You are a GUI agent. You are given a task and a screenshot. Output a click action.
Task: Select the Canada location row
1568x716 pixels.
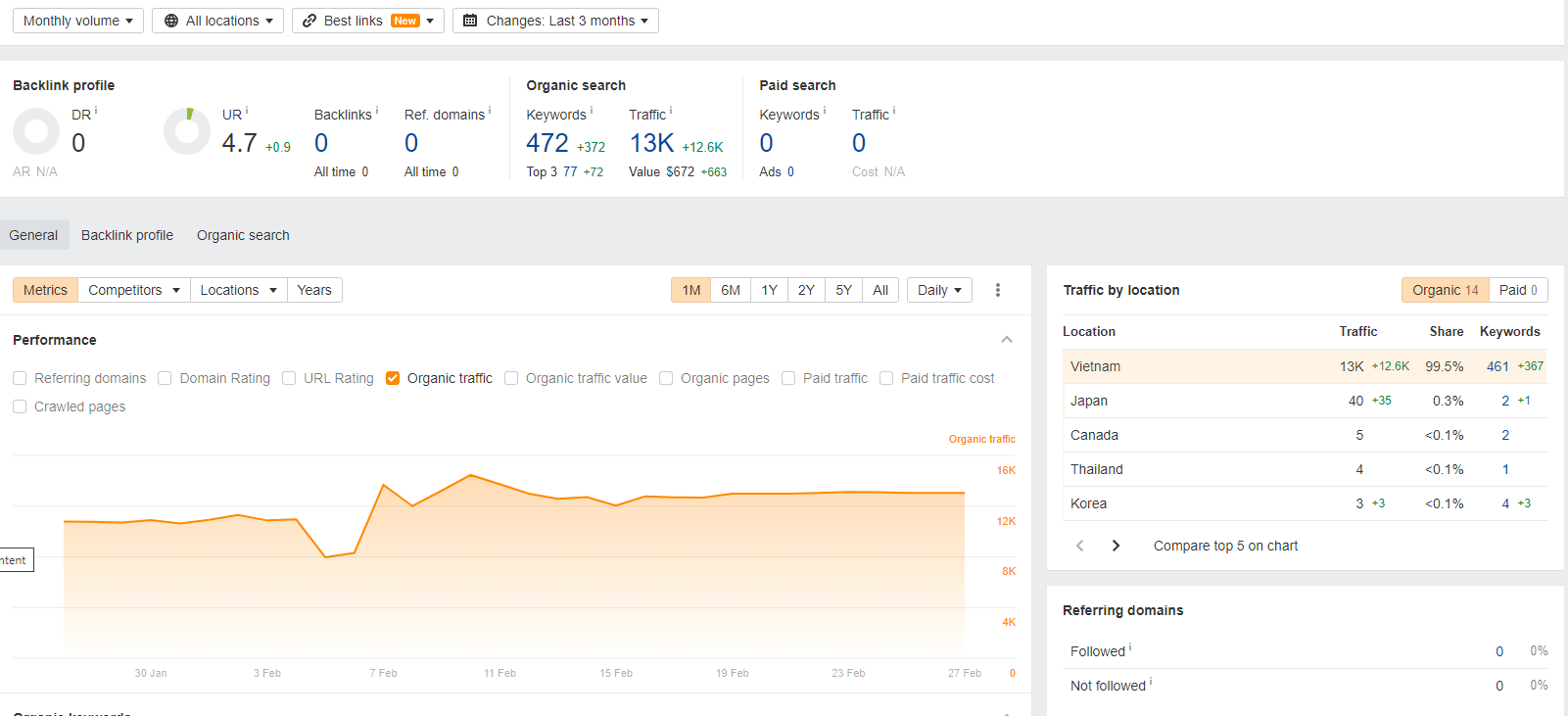1305,435
